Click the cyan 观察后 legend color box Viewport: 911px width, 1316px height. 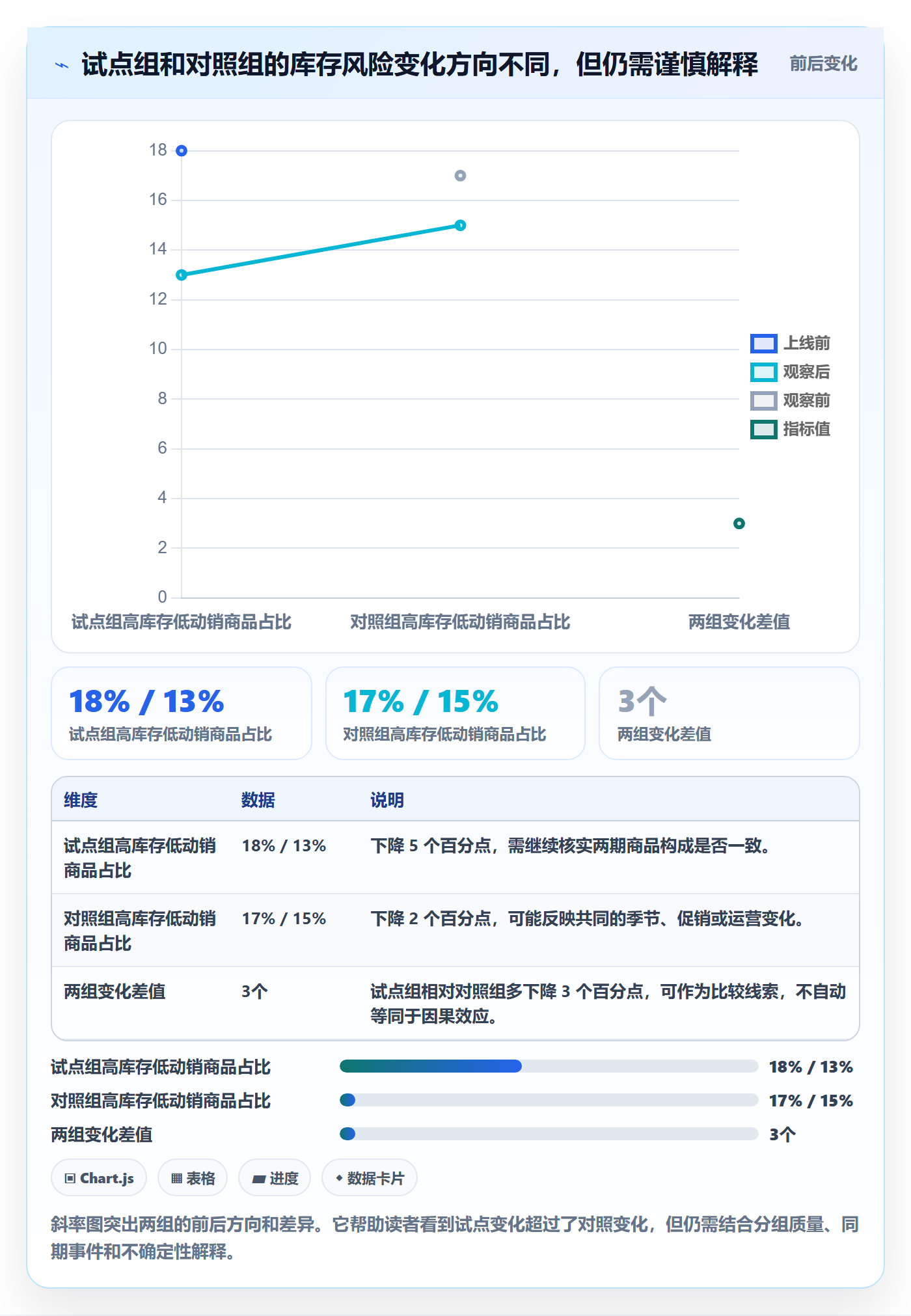763,372
